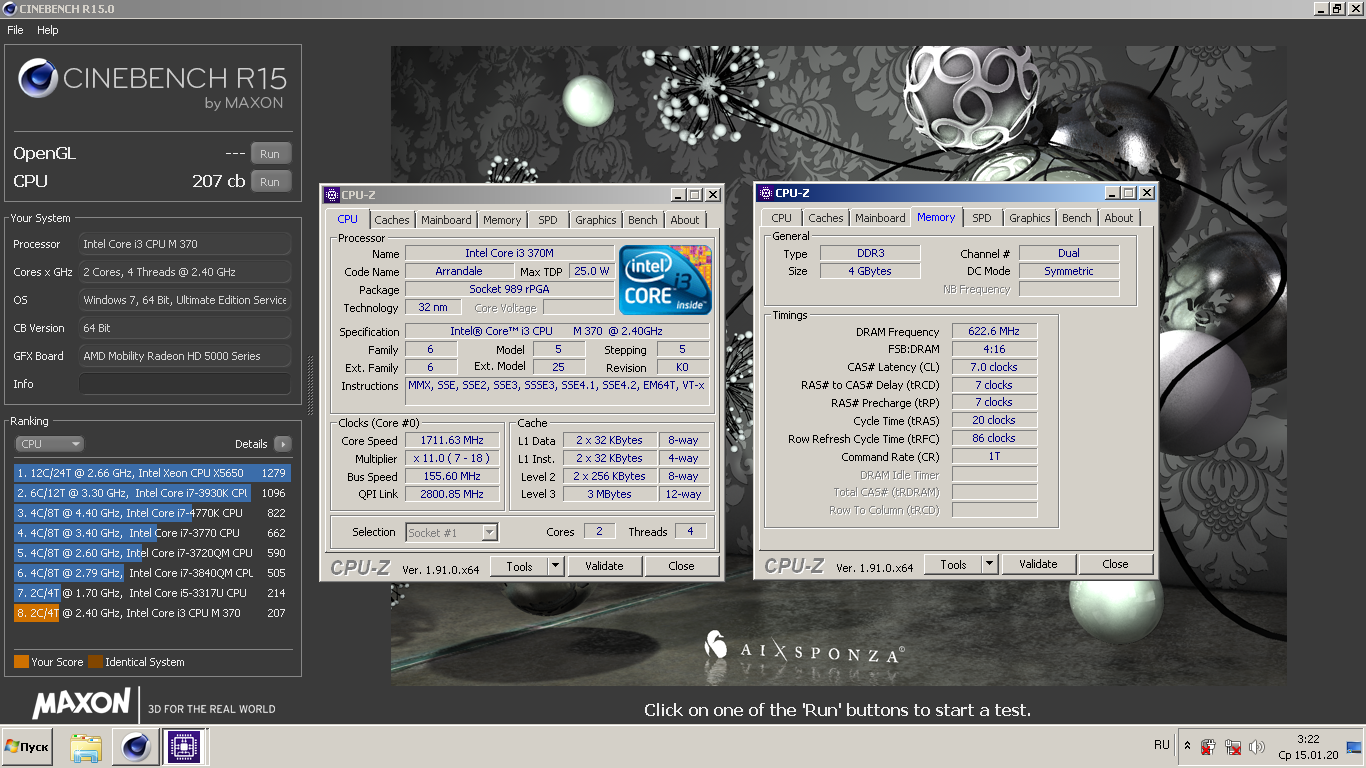Click network tray icon with red X
This screenshot has width=1366, height=768.
pyautogui.click(x=1233, y=747)
